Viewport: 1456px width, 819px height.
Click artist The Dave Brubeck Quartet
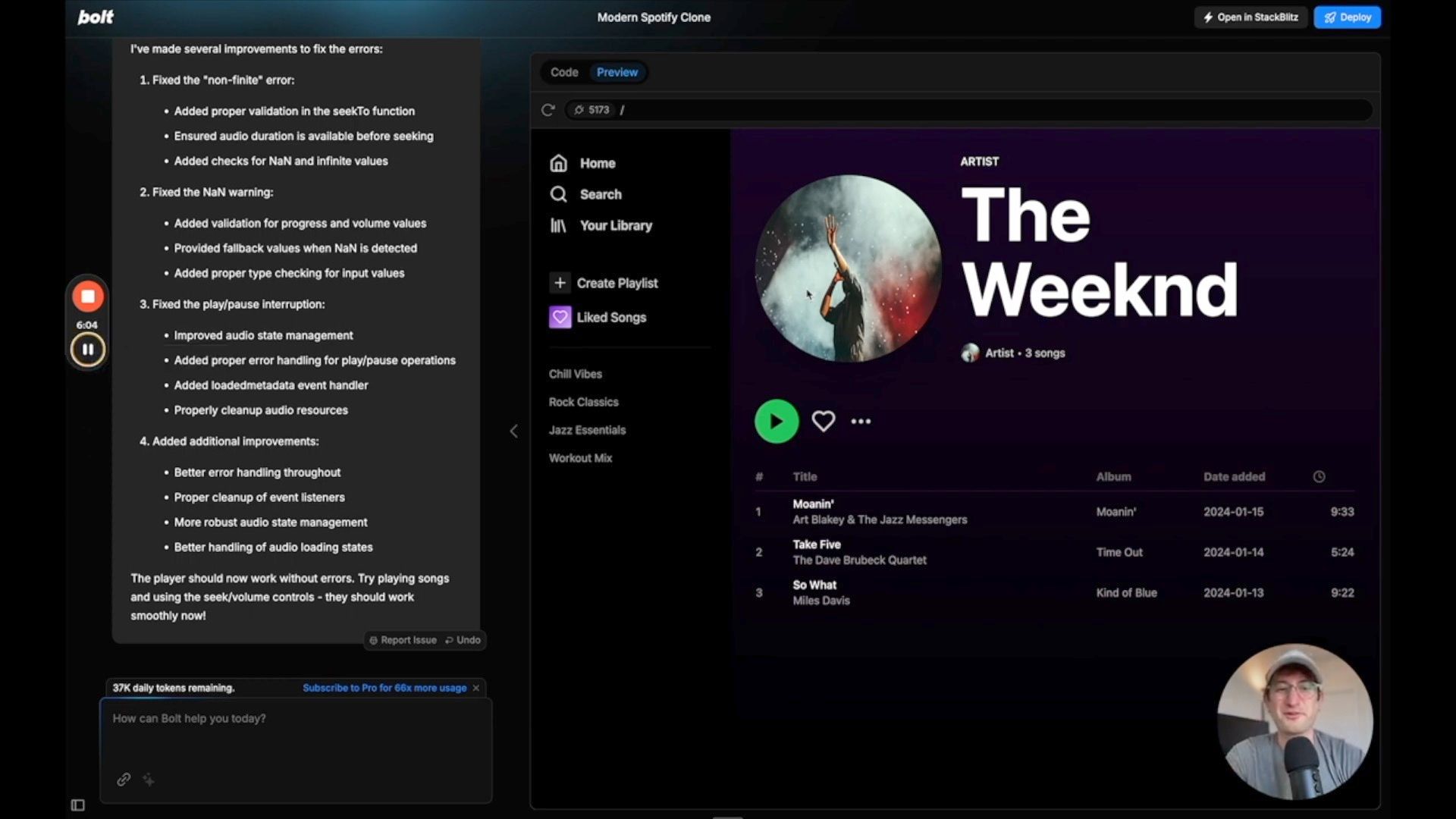click(860, 560)
